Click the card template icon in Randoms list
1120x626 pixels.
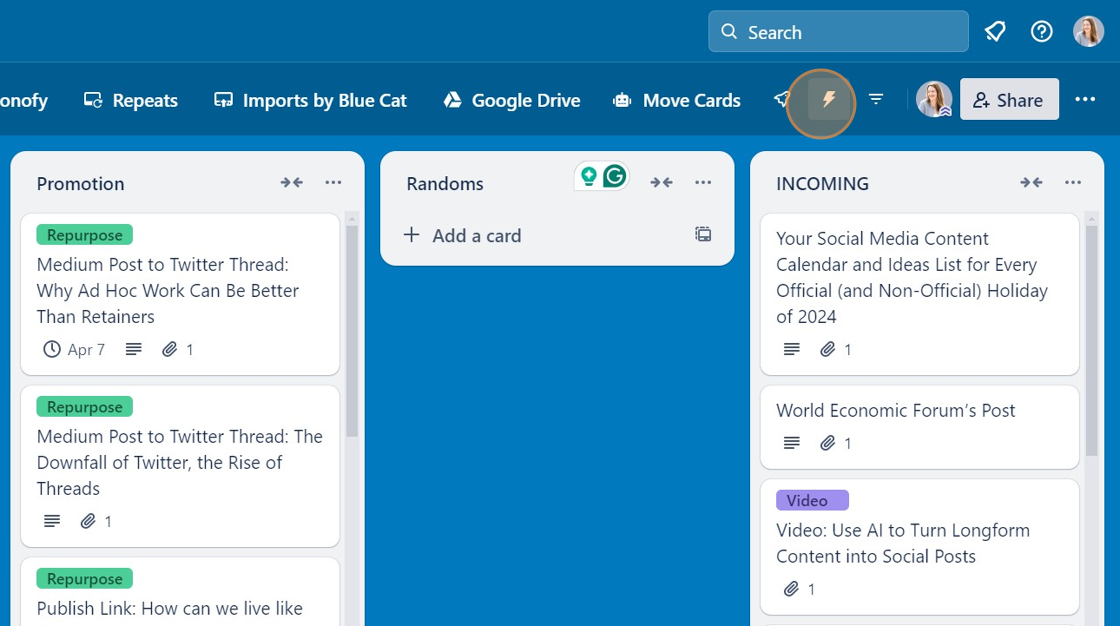click(x=703, y=233)
